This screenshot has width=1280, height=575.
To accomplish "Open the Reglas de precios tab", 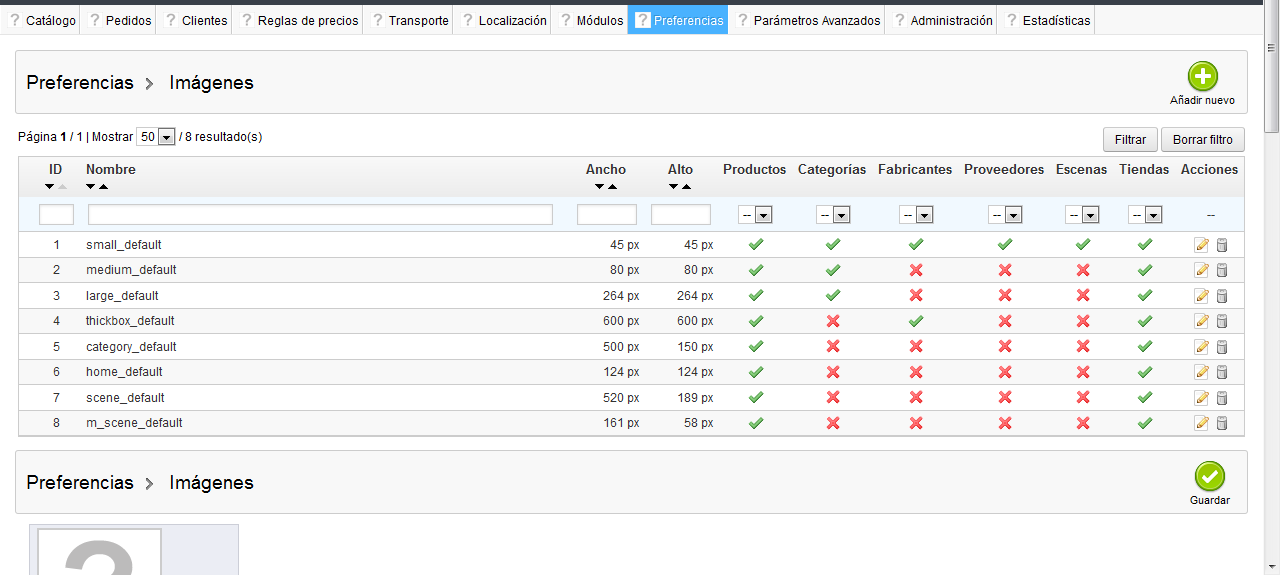I will point(298,20).
